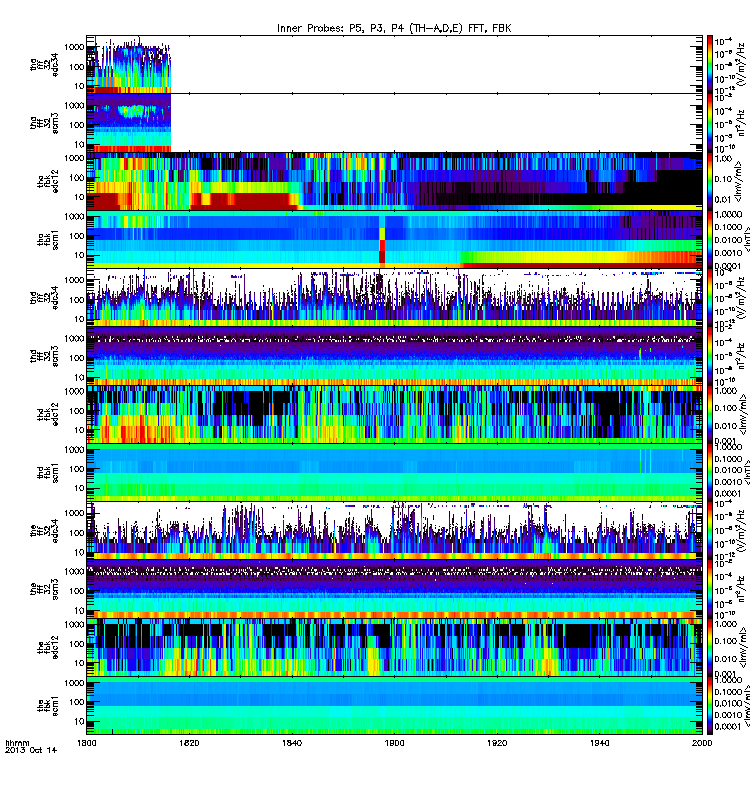This screenshot has height=800, width=750.
Task: Click inside the the fbk edc12 spectrogram
Action: (394, 648)
